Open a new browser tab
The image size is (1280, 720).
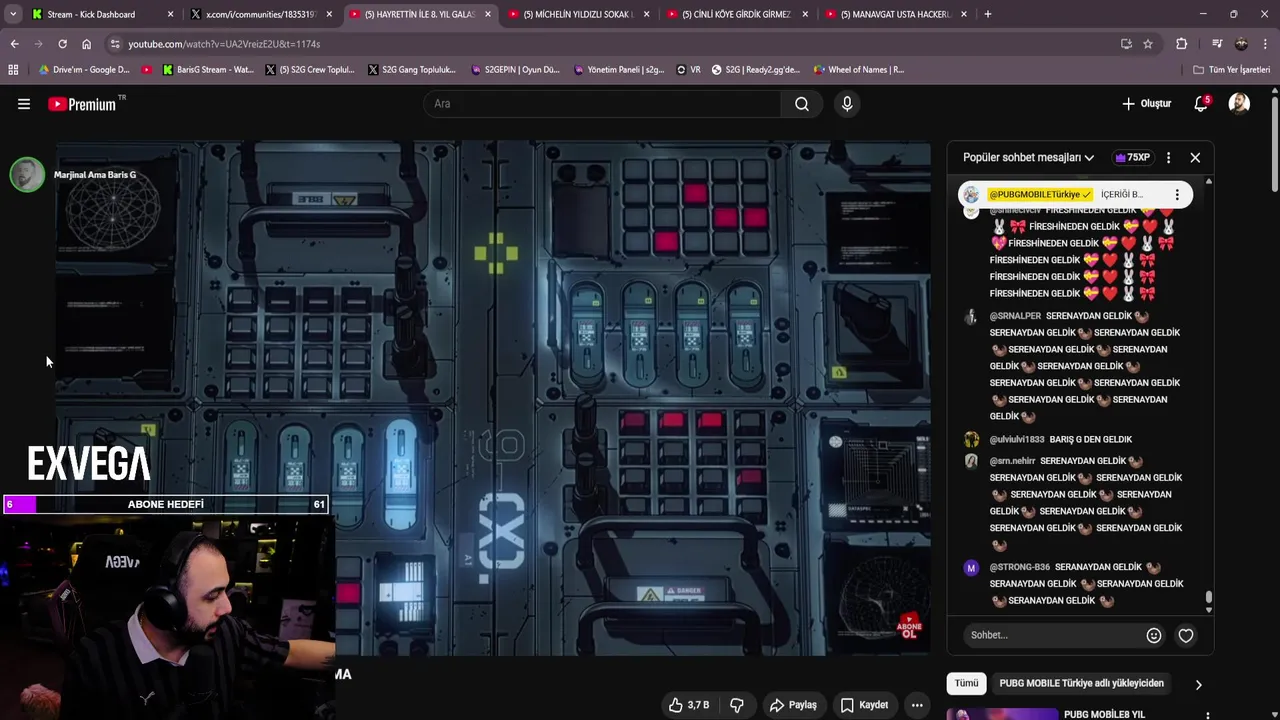987,14
